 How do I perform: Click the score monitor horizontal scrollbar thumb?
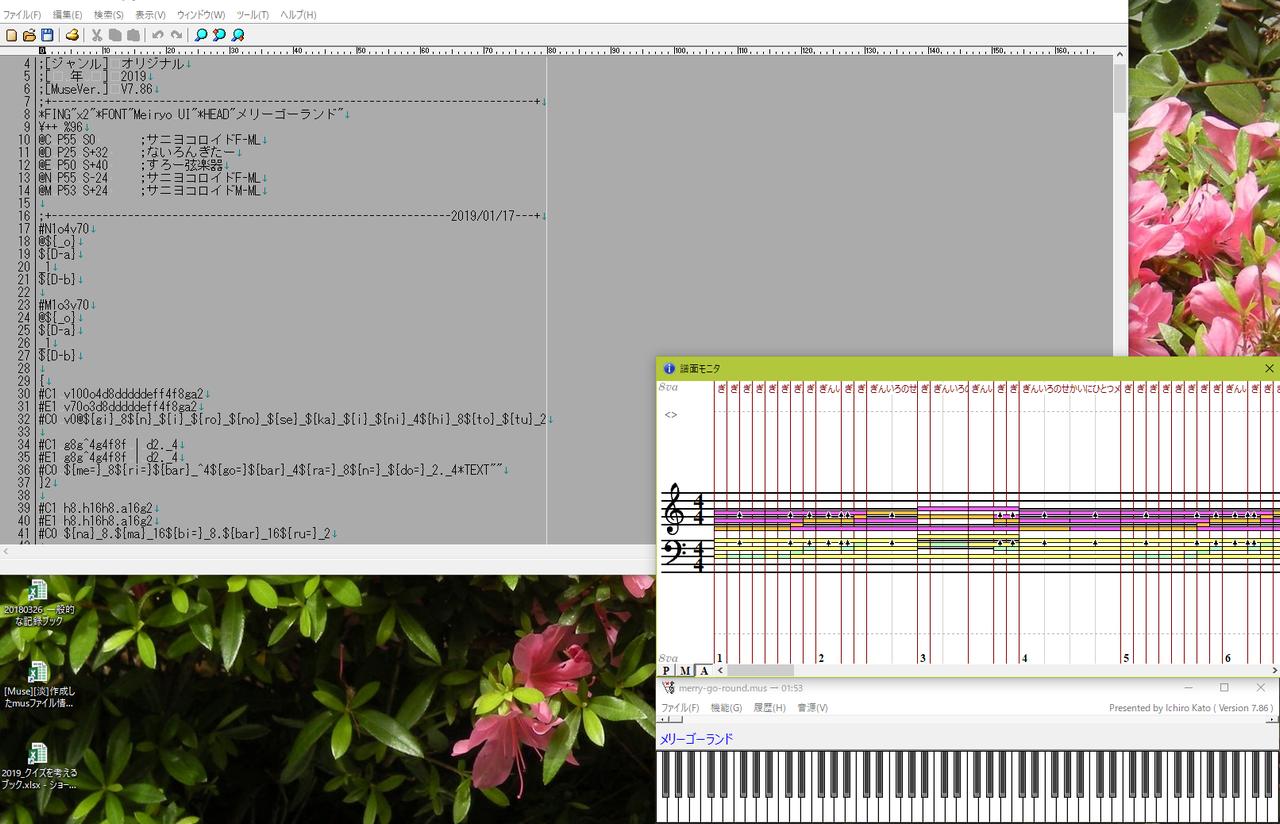tap(762, 671)
